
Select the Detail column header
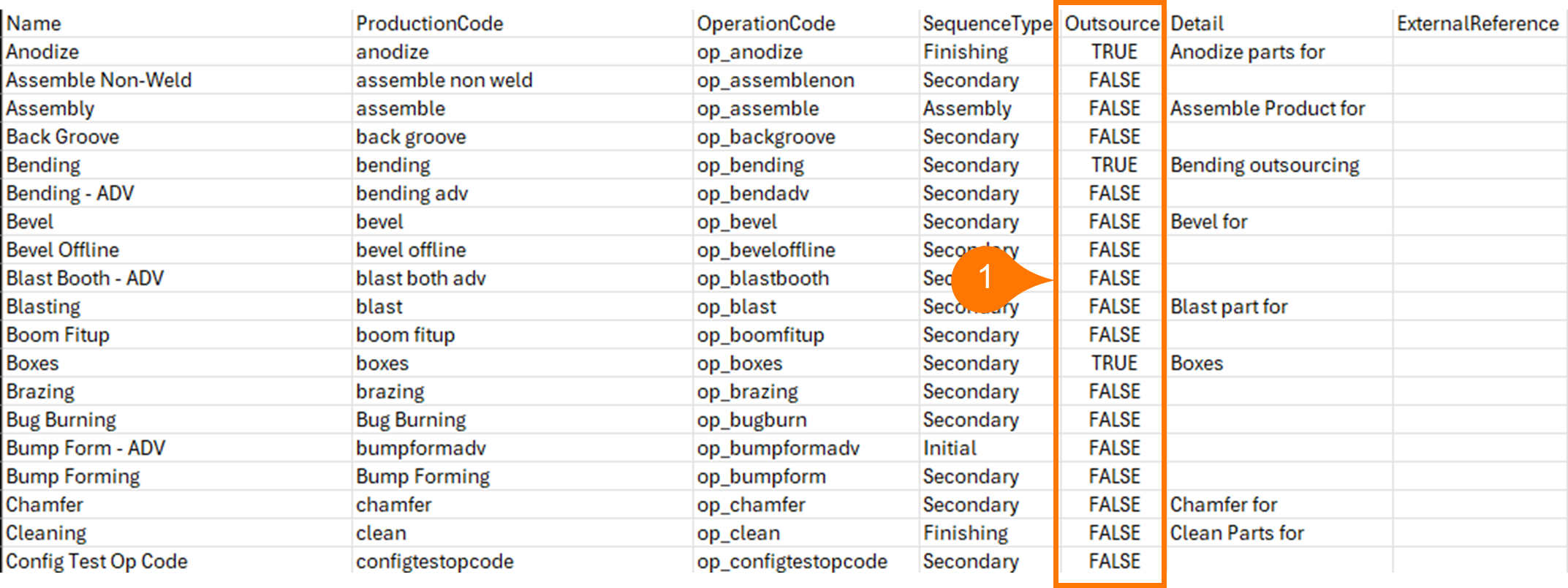[1197, 24]
